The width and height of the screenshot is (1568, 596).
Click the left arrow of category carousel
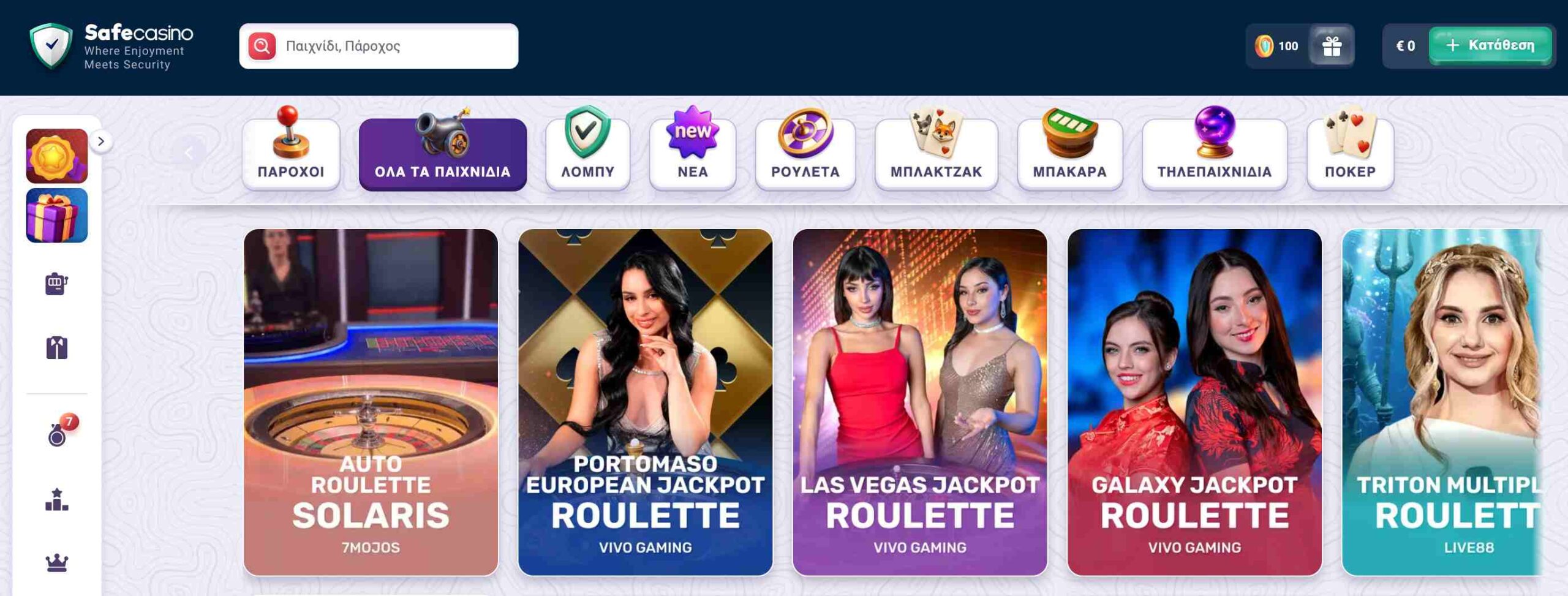[x=189, y=153]
